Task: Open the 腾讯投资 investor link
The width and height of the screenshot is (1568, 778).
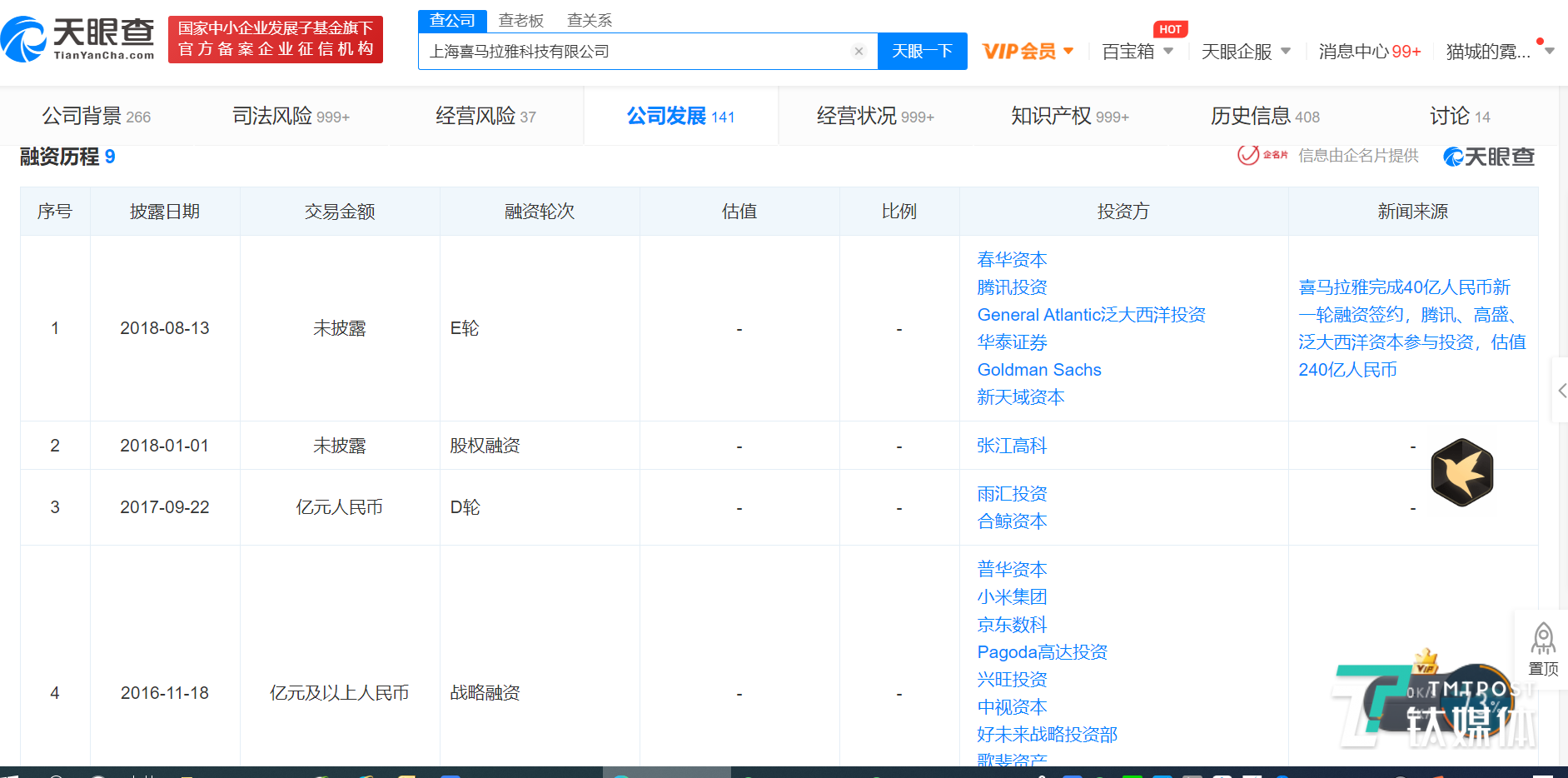Action: 1012,287
